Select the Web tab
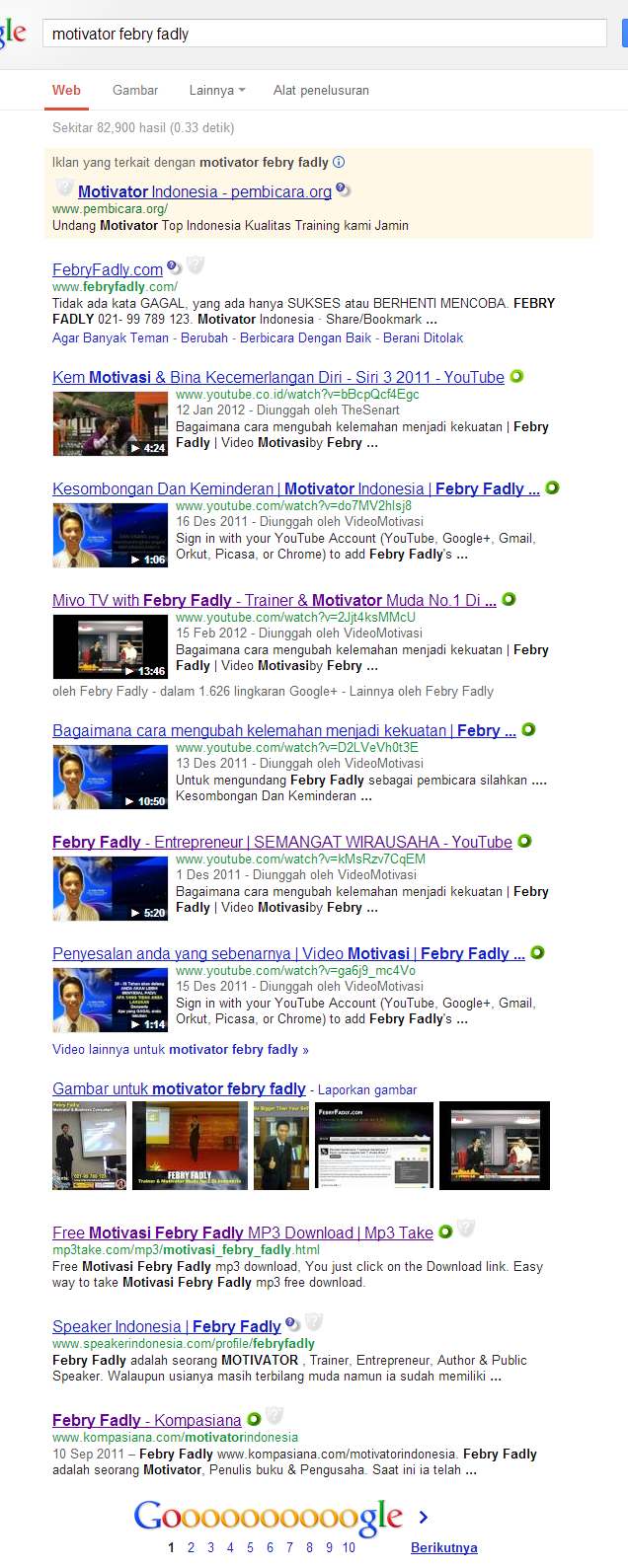This screenshot has width=628, height=1568. coord(66,90)
